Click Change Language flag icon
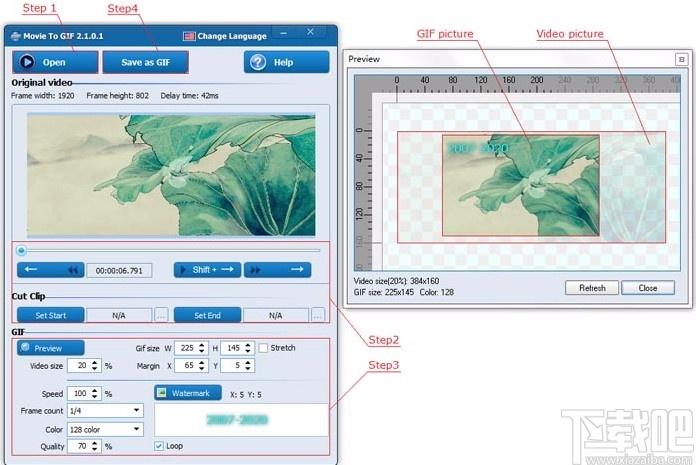The height and width of the screenshot is (465, 696). [x=189, y=36]
